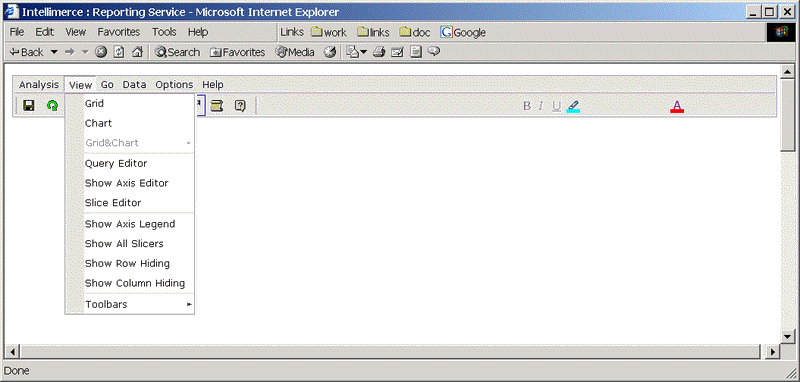The width and height of the screenshot is (800, 382).
Task: Close the open View menu in report
Action: [81, 85]
